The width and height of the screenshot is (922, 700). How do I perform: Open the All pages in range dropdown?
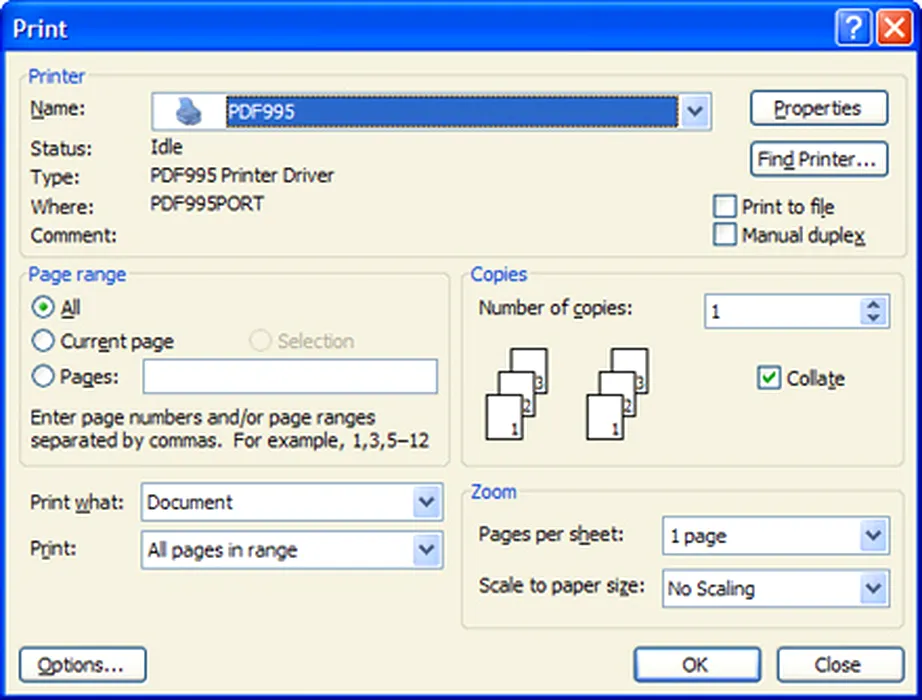[x=427, y=550]
